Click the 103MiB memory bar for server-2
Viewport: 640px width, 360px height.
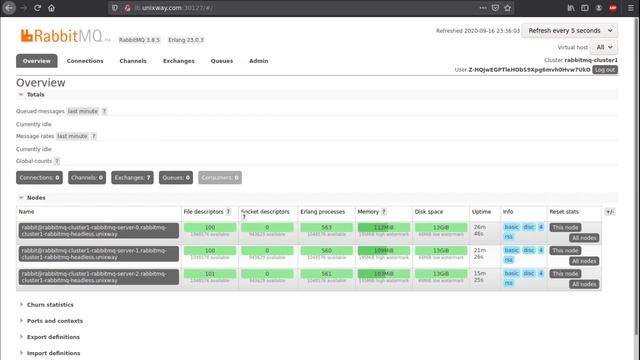pyautogui.click(x=384, y=274)
